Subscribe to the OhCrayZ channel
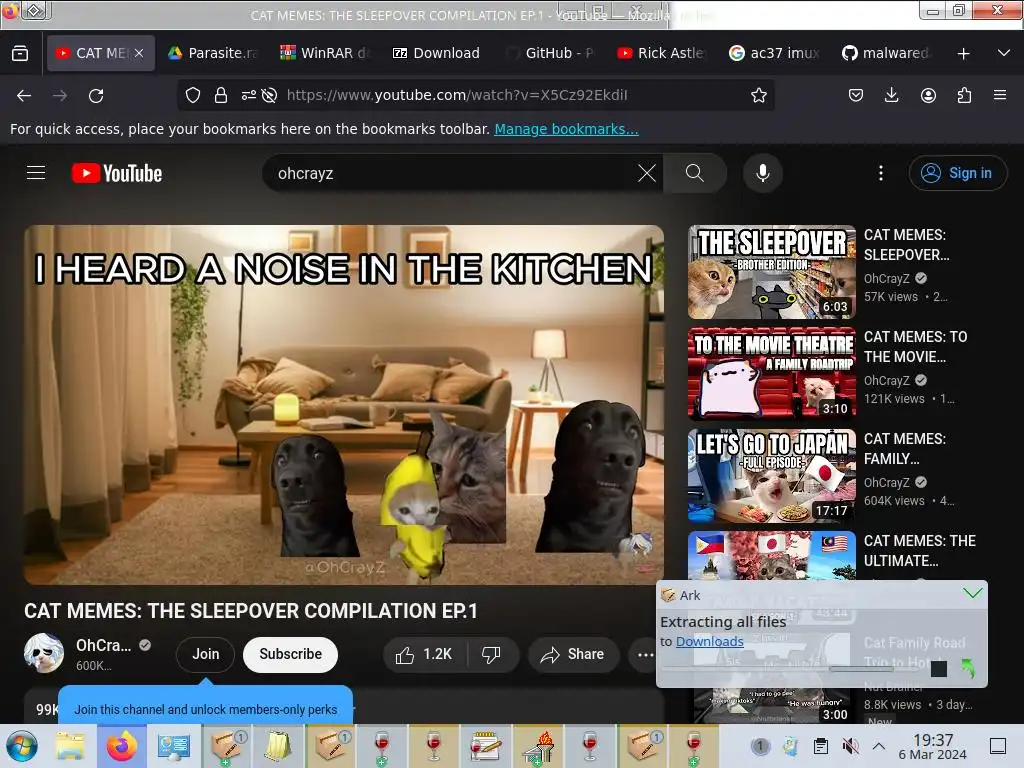The image size is (1024, 768). pyautogui.click(x=291, y=654)
